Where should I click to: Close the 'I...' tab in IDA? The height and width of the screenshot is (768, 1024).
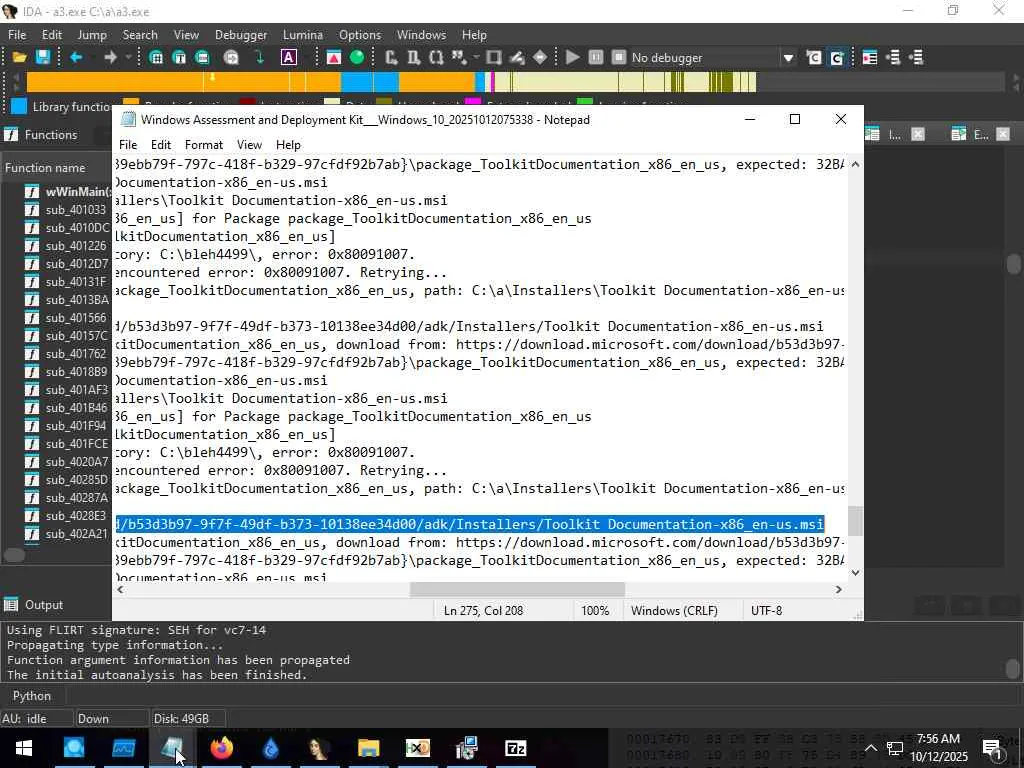(x=918, y=135)
